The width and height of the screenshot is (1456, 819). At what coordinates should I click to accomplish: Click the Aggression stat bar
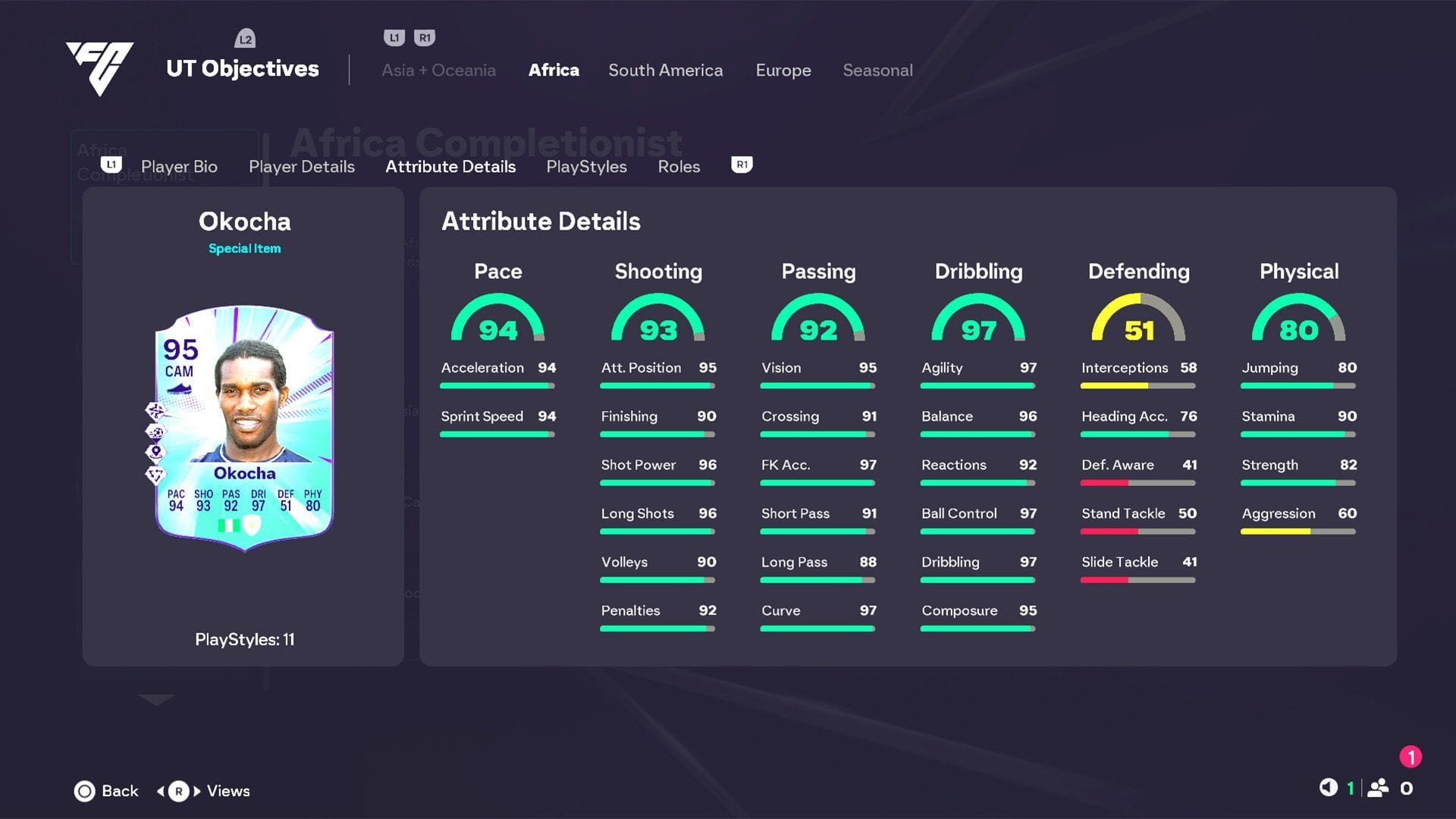coord(1298,532)
